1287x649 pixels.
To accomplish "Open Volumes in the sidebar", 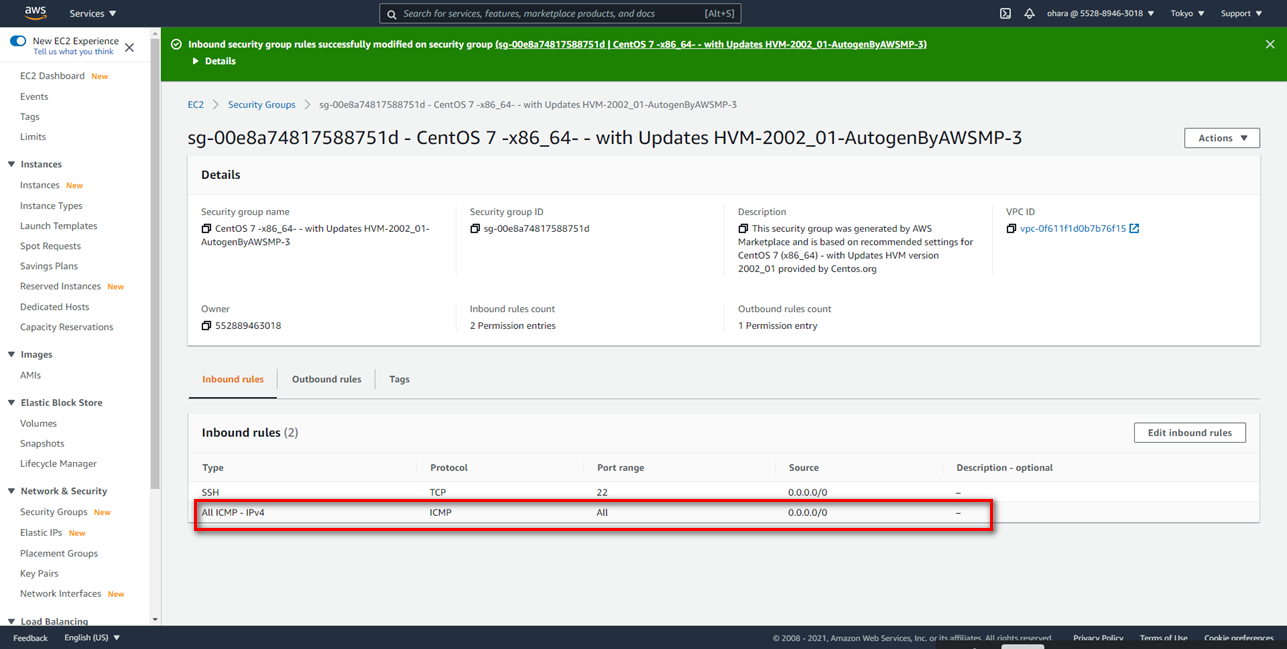I will click(x=38, y=423).
